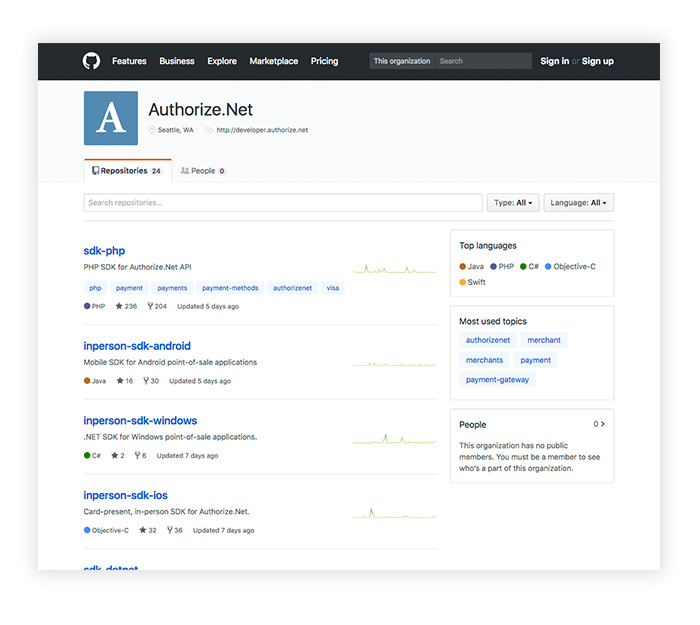The image size is (700, 625).
Task: Click the Authorize.Net avatar image
Action: (x=111, y=118)
